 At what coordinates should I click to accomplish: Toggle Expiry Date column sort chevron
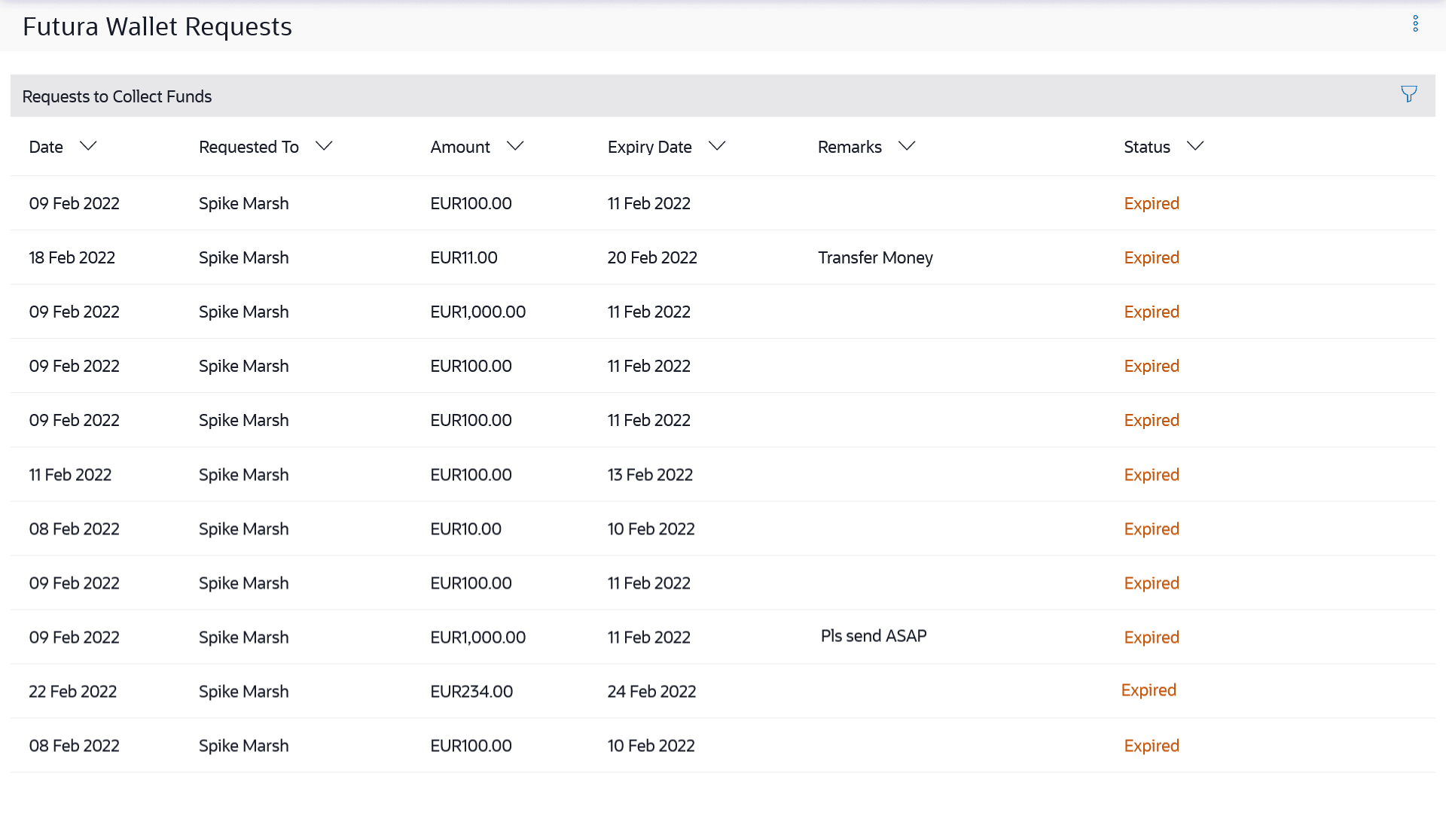coord(717,146)
